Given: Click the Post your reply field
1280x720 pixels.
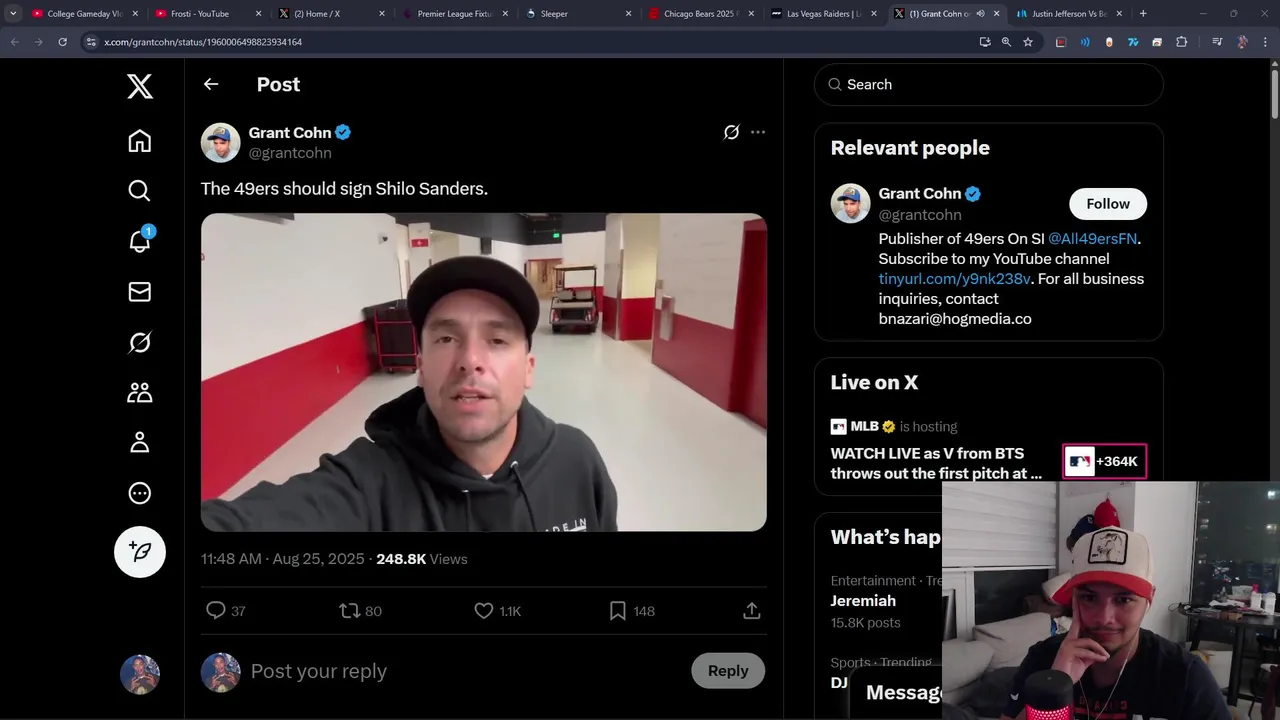Looking at the screenshot, I should (462, 671).
